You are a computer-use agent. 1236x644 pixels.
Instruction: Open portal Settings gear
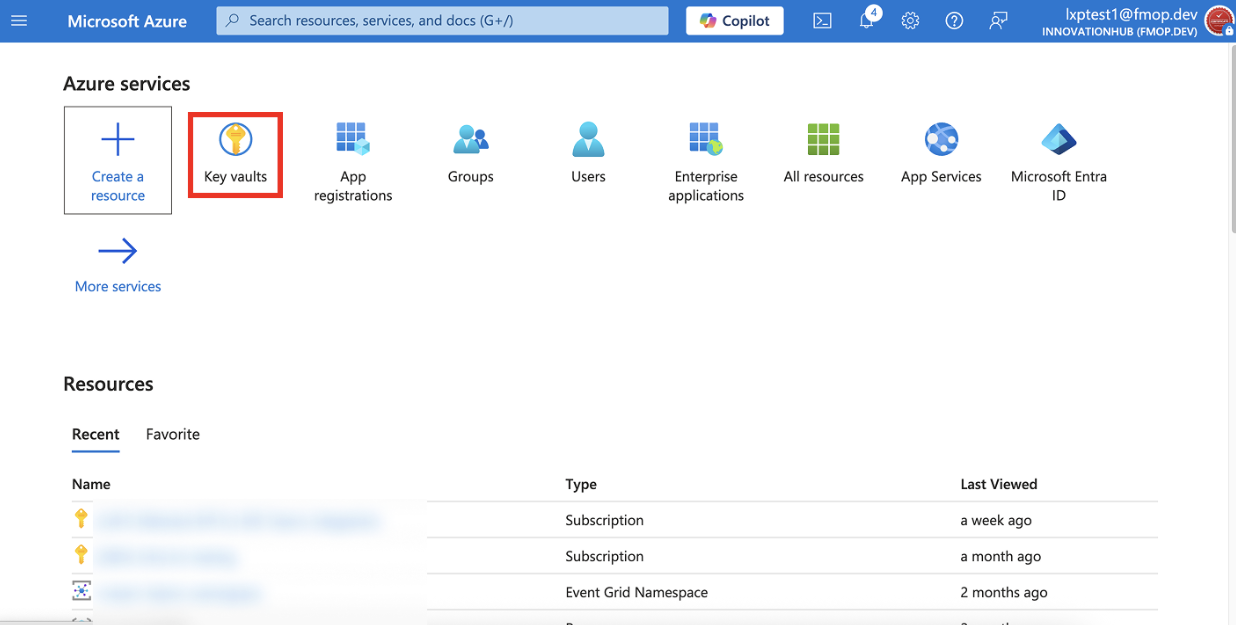pos(910,21)
